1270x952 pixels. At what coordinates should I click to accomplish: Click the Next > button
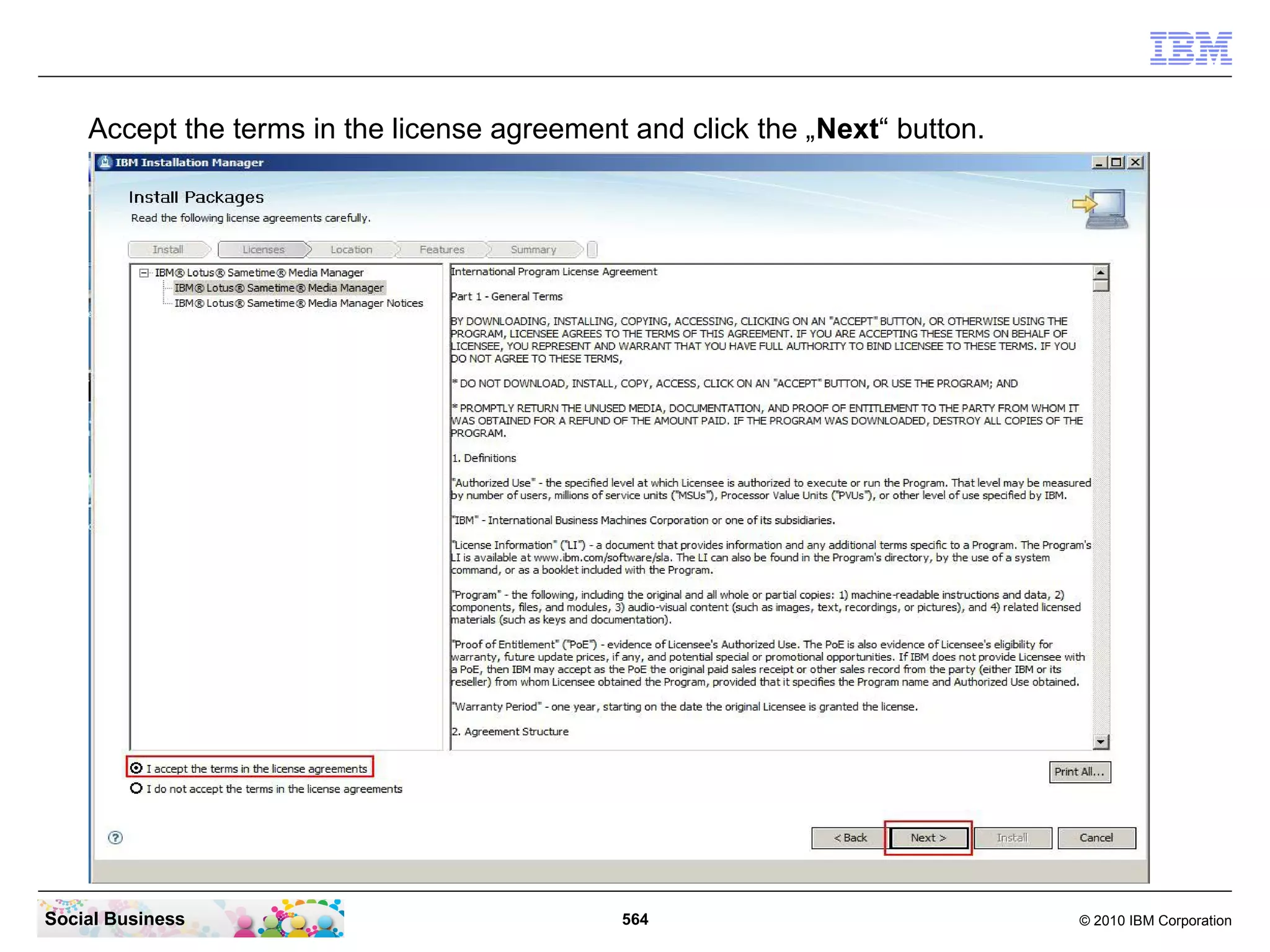(x=928, y=838)
